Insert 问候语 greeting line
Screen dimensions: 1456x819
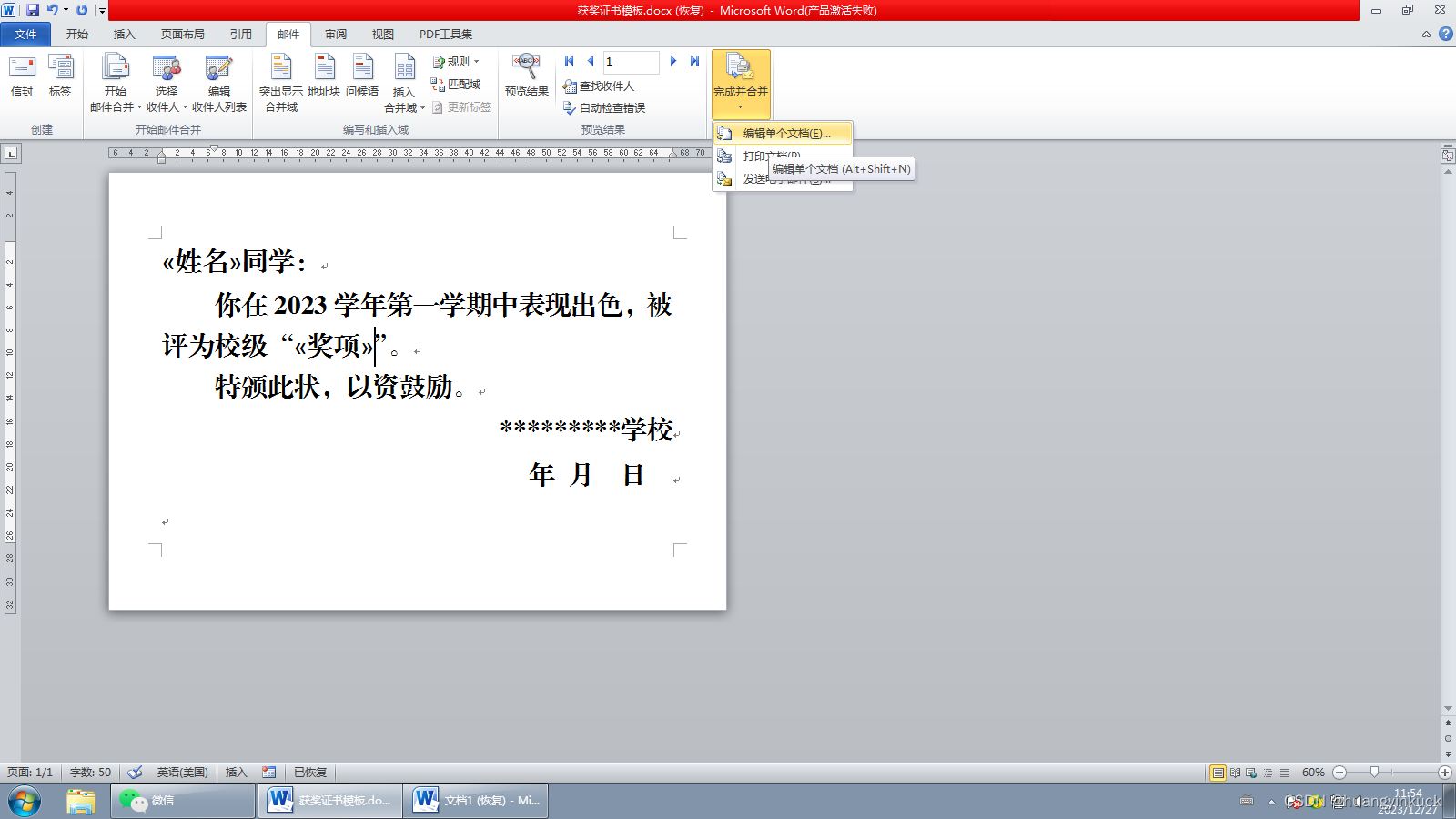click(362, 76)
